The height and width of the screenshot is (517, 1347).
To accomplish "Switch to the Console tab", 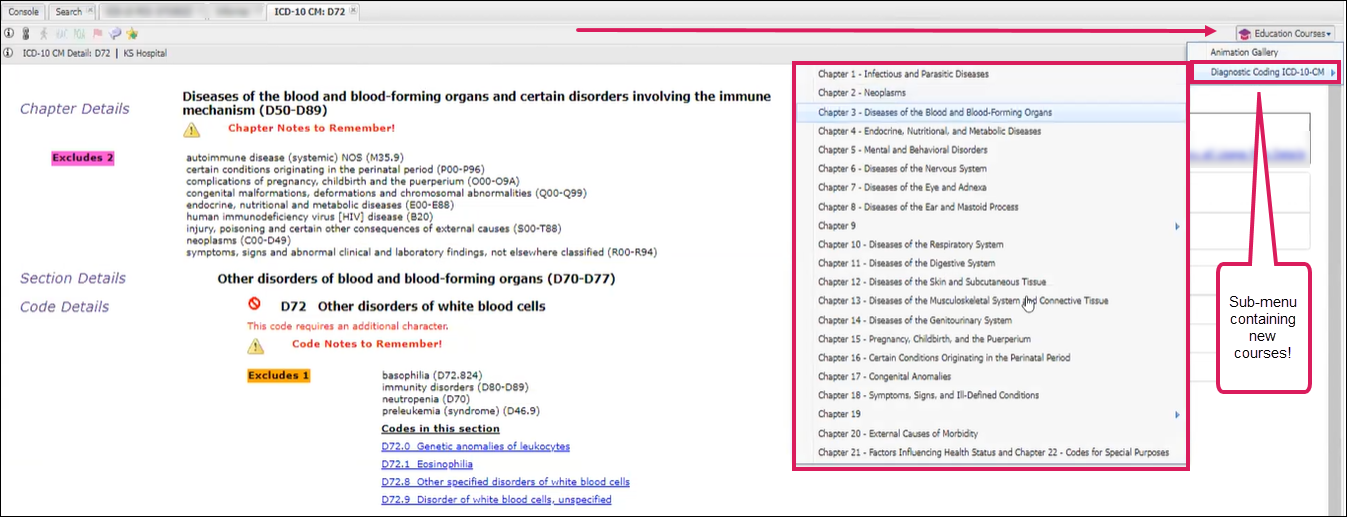I will click(24, 12).
